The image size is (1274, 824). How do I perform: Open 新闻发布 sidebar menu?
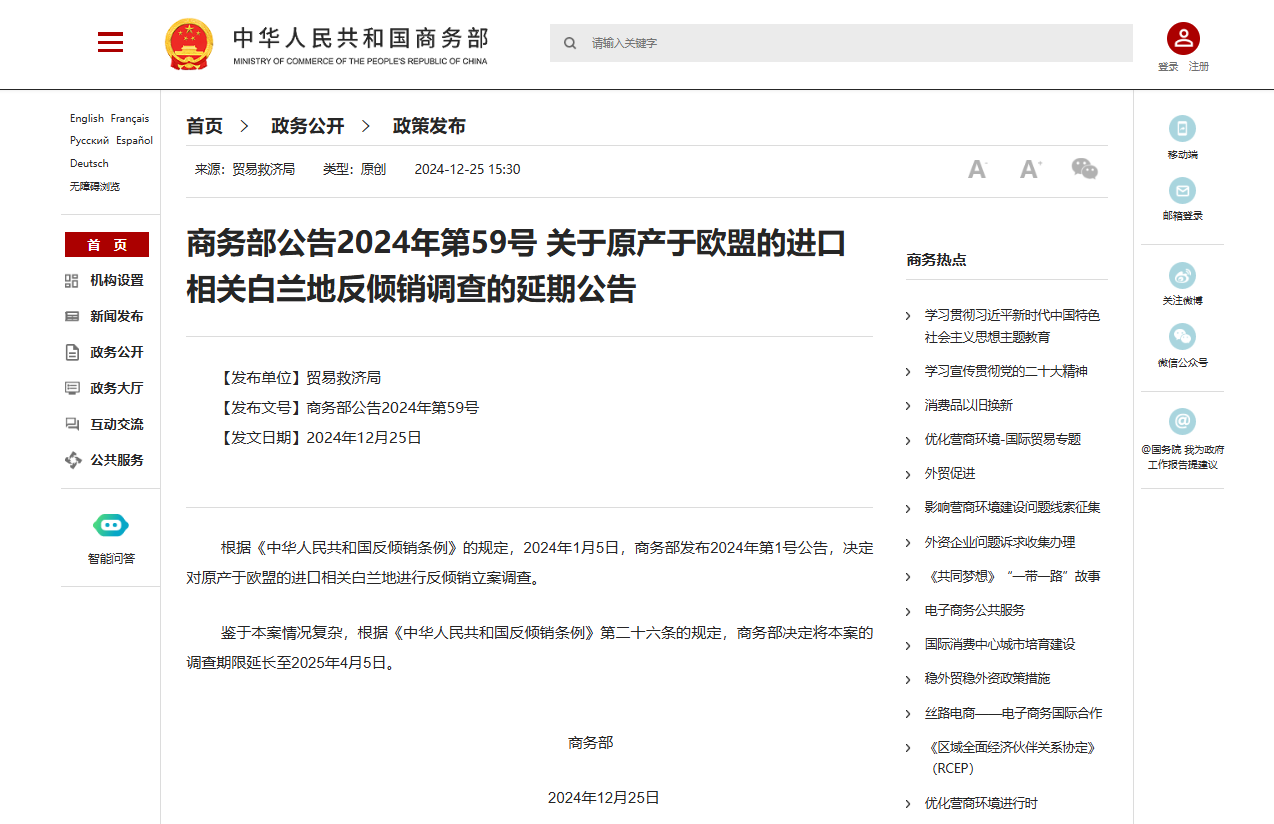coord(117,316)
